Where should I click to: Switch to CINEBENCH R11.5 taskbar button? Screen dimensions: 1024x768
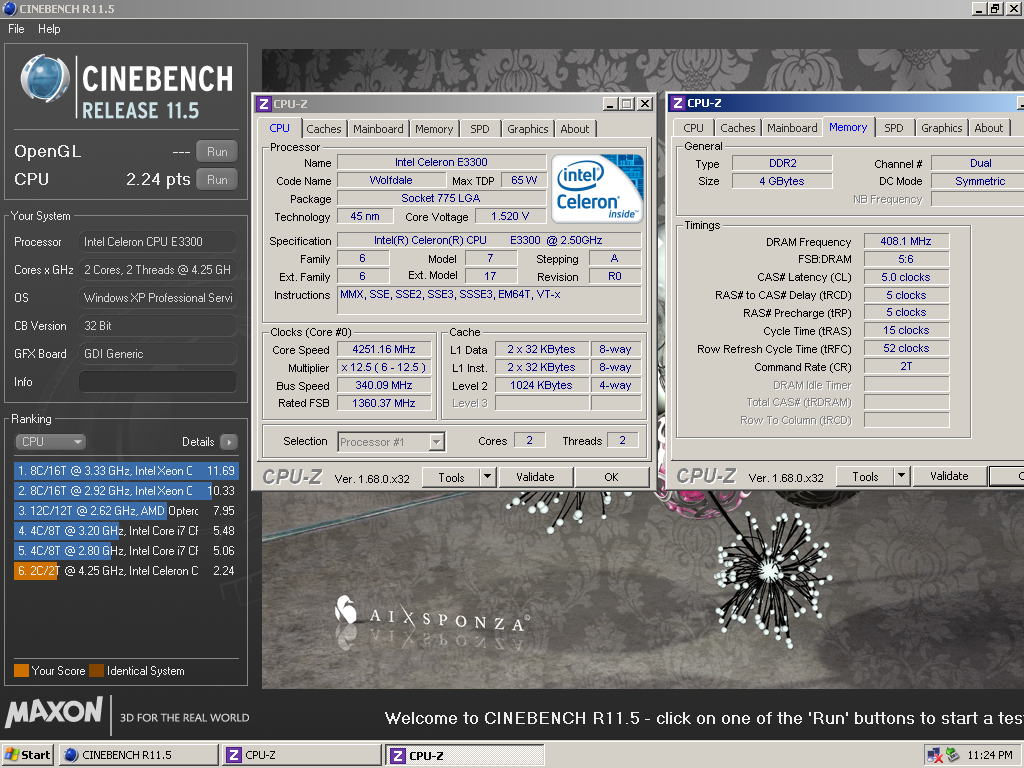[138, 755]
